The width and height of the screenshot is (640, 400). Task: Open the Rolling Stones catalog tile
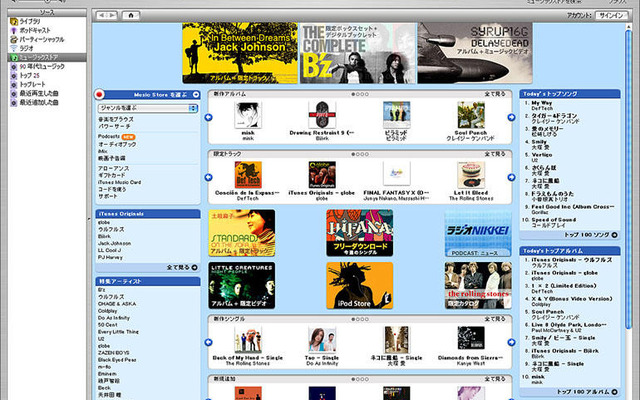478,285
